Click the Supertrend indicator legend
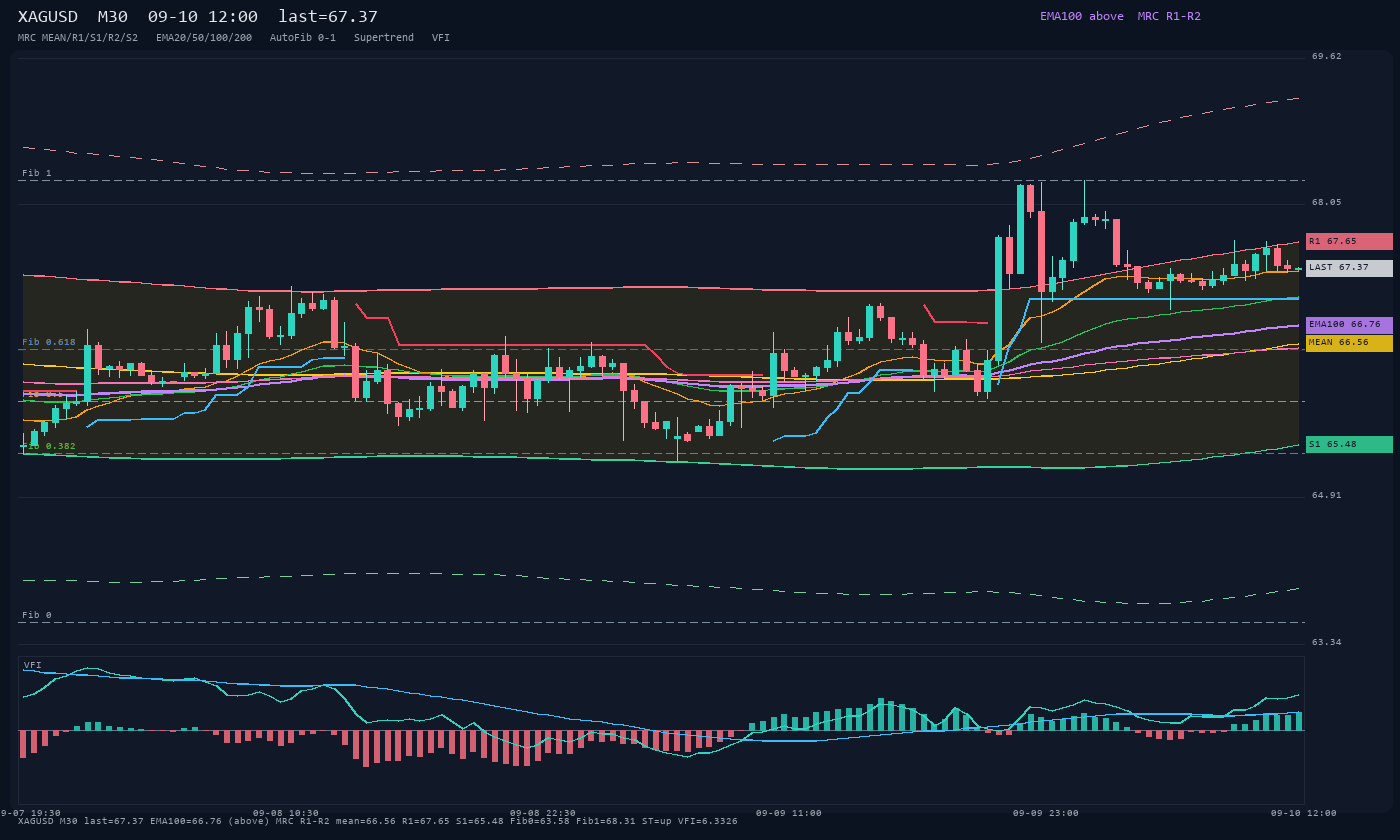The image size is (1400, 840). click(x=384, y=38)
